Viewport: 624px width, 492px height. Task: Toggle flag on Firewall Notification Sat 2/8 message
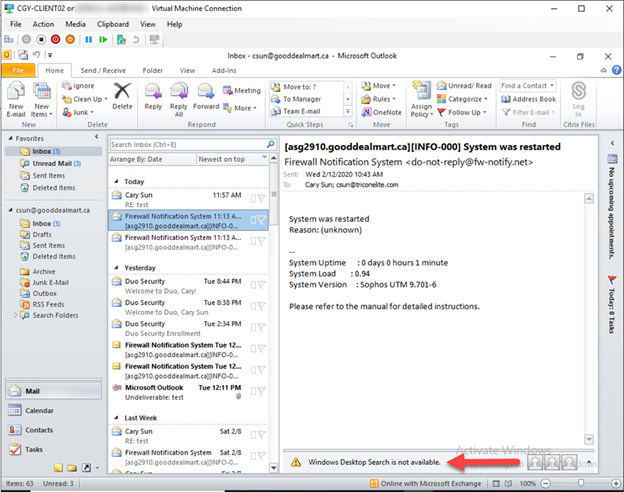261,456
